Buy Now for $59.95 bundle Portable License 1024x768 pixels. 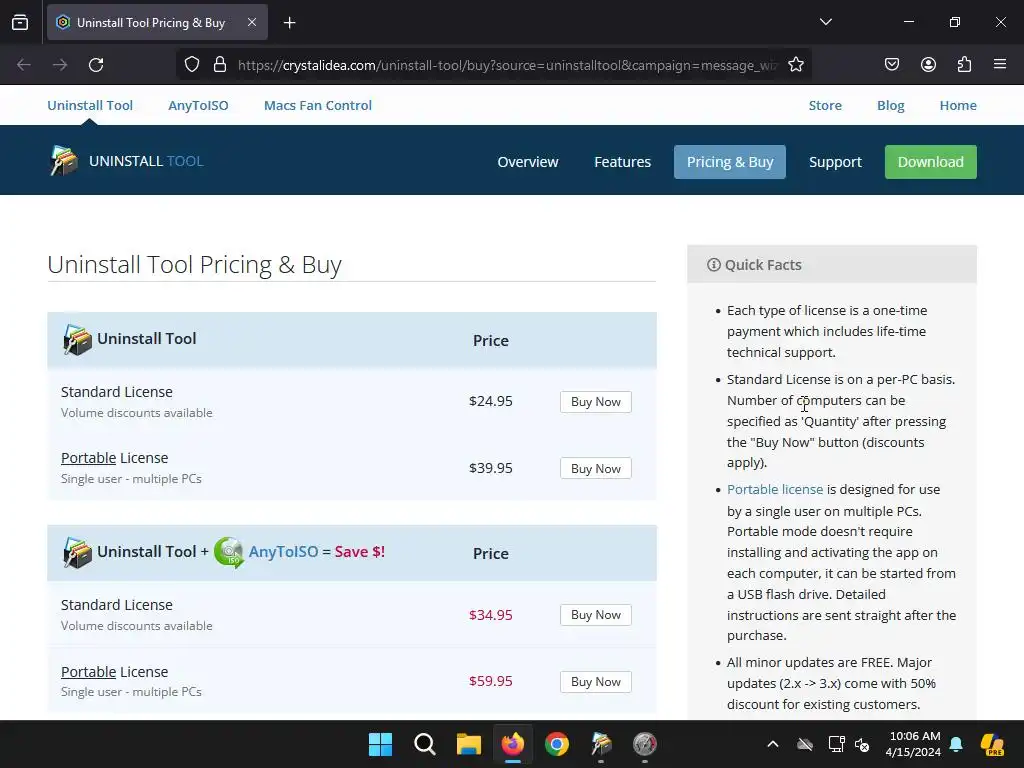[596, 682]
